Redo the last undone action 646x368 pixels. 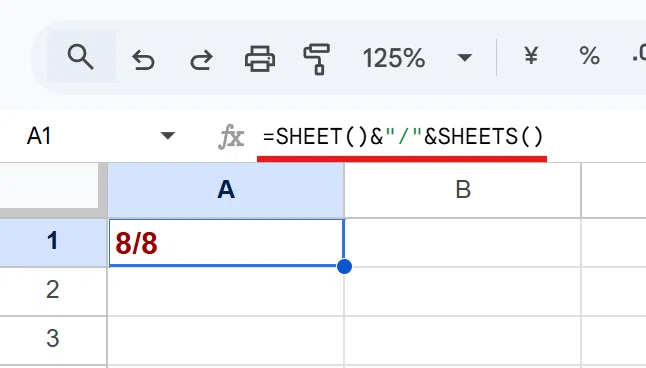pyautogui.click(x=201, y=60)
